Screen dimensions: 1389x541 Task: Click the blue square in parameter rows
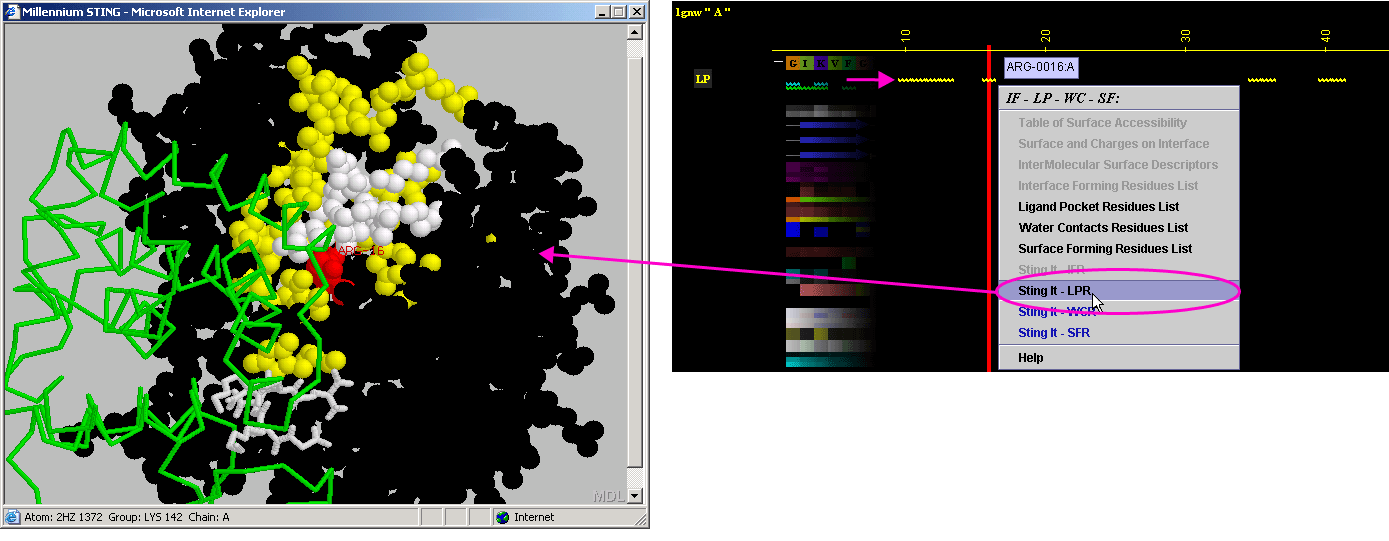793,230
